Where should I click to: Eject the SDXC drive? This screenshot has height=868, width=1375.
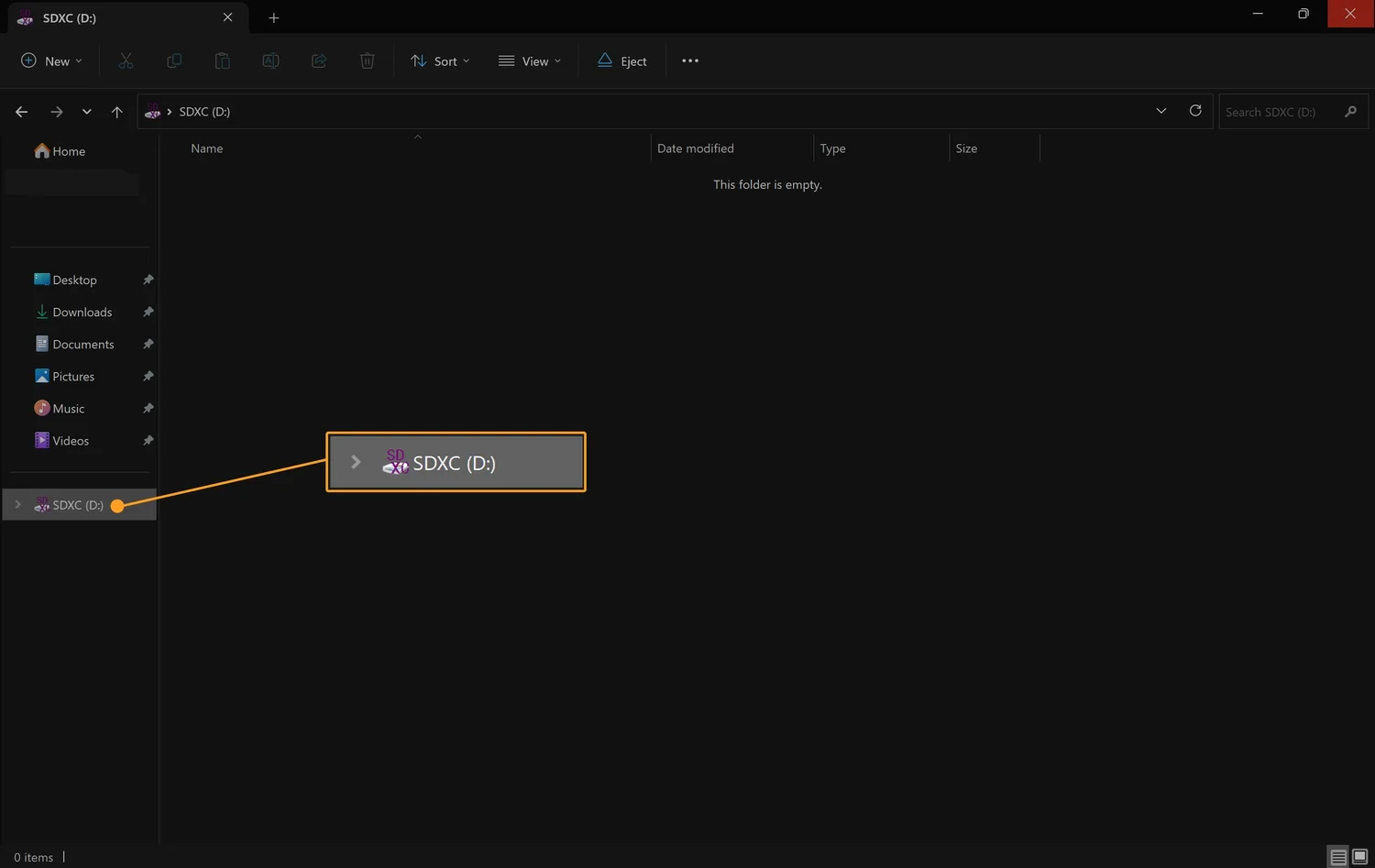coord(621,60)
